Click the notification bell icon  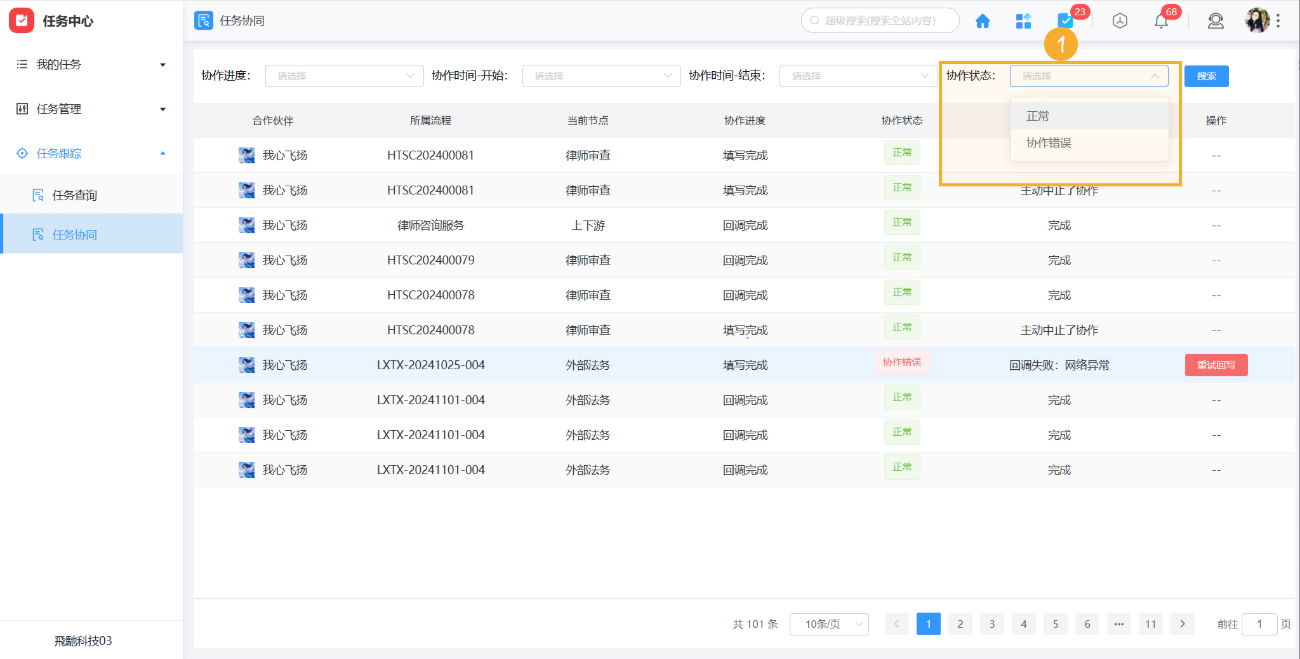pyautogui.click(x=1161, y=21)
